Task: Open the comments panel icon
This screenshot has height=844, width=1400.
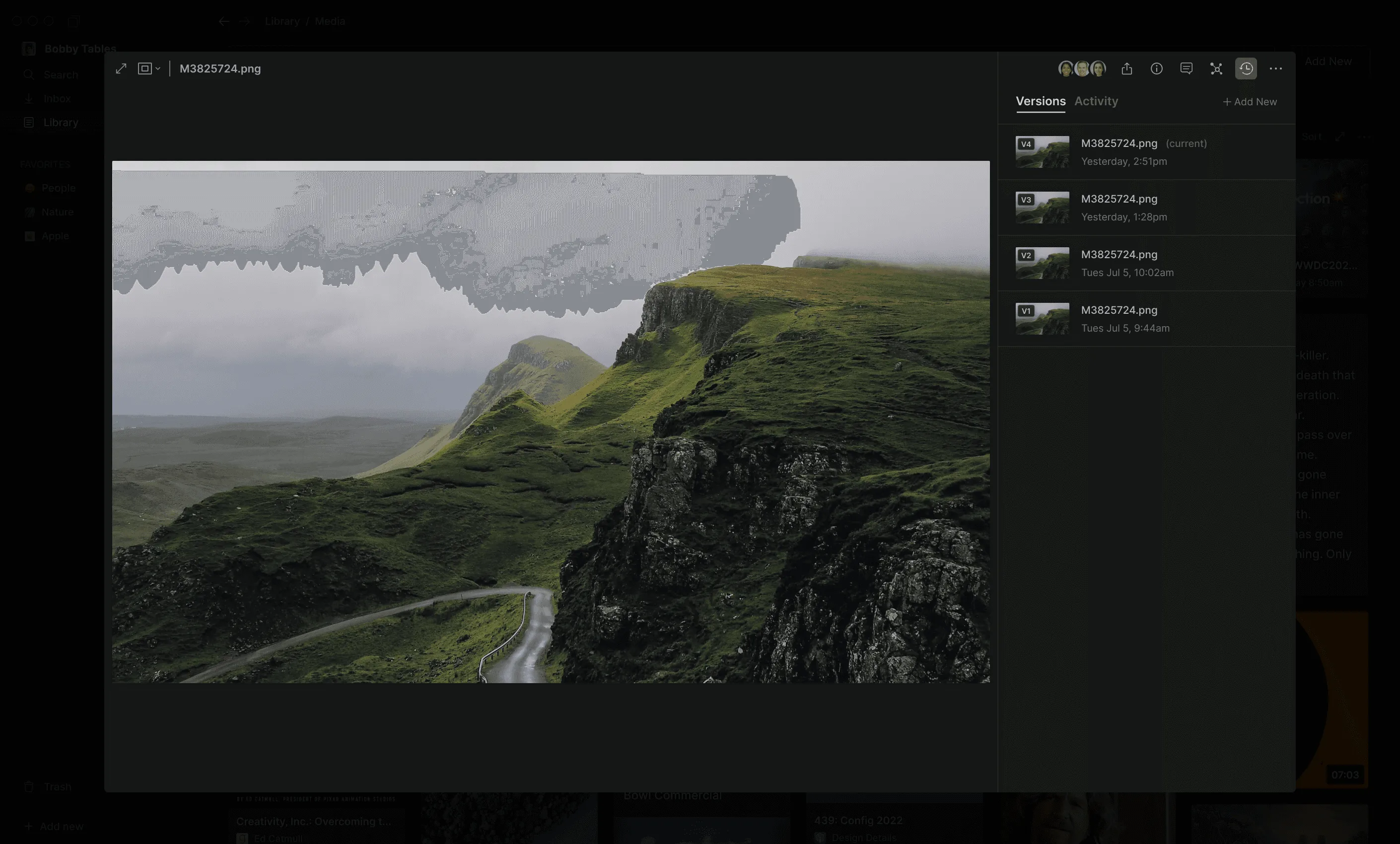Action: coord(1187,69)
